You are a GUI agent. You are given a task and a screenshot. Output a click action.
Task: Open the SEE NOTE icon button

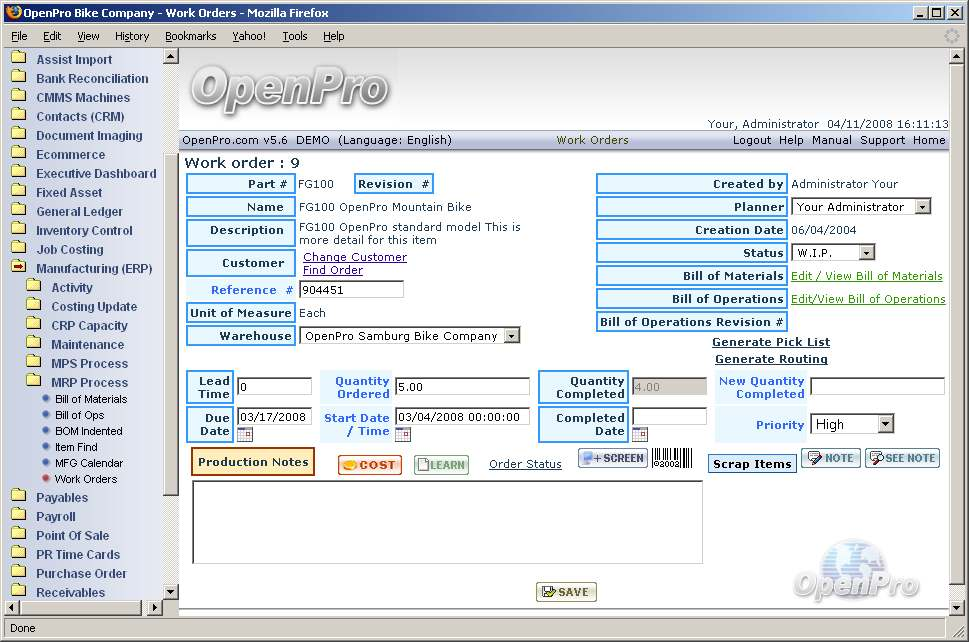click(x=902, y=458)
